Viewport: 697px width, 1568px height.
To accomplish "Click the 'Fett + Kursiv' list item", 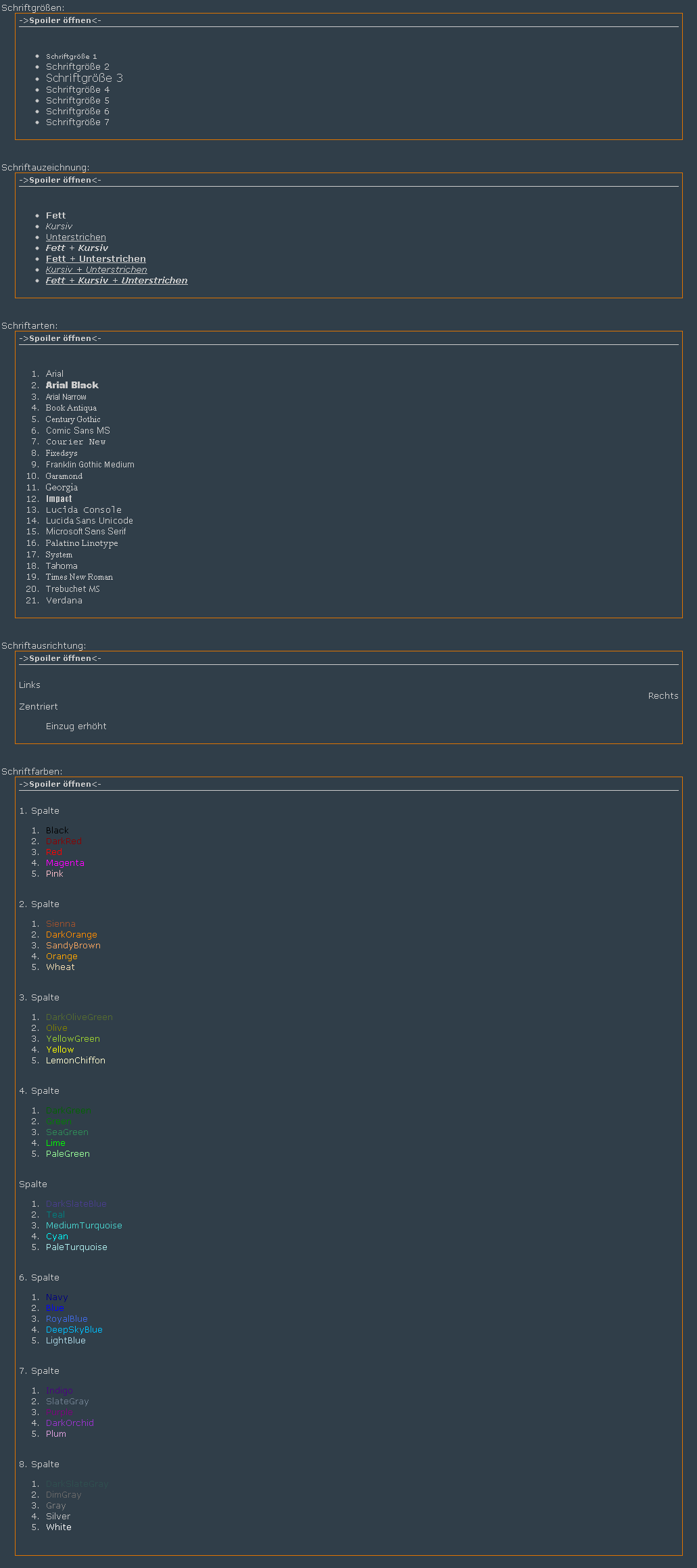I will coord(77,248).
